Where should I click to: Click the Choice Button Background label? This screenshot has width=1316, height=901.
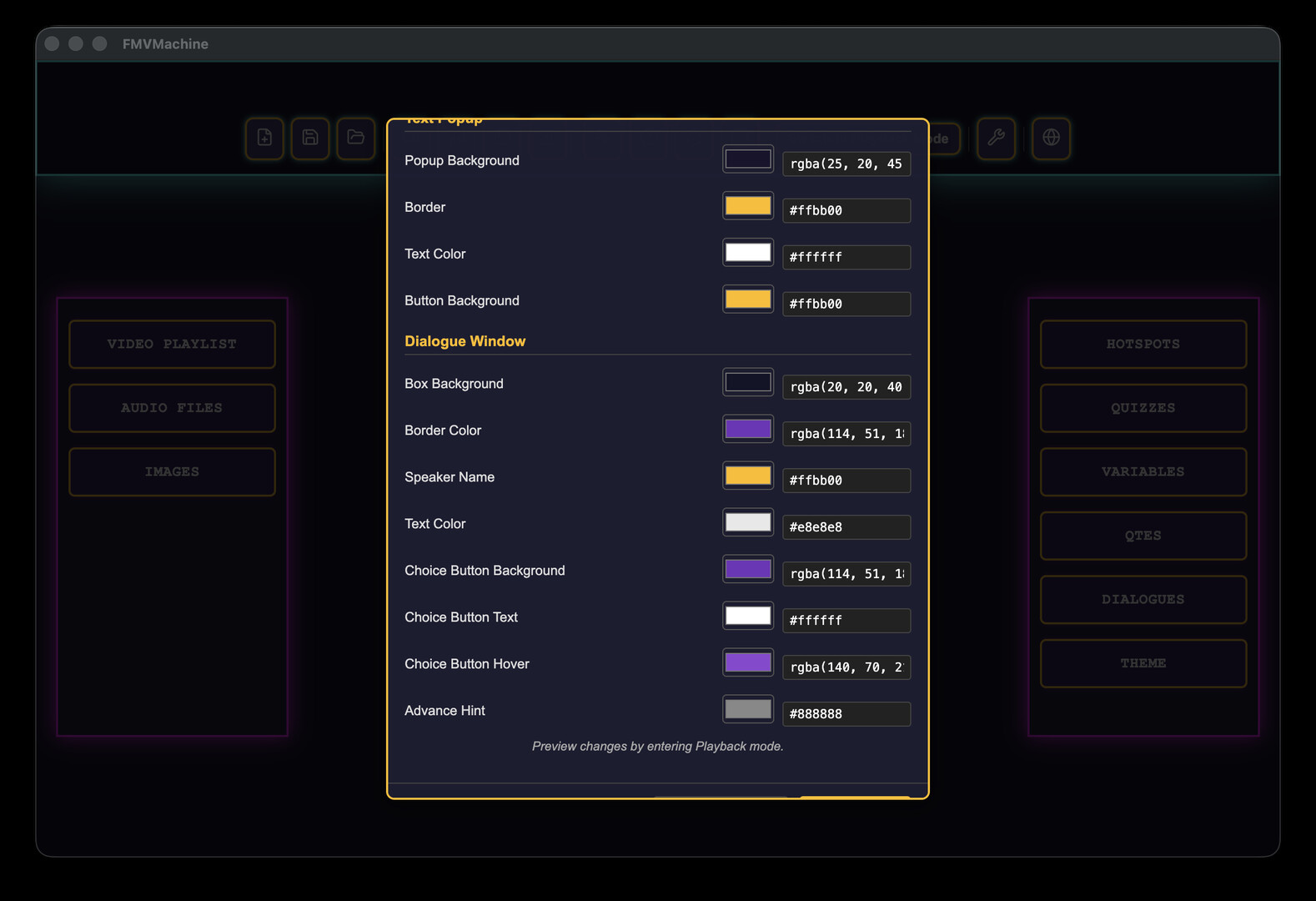[485, 571]
